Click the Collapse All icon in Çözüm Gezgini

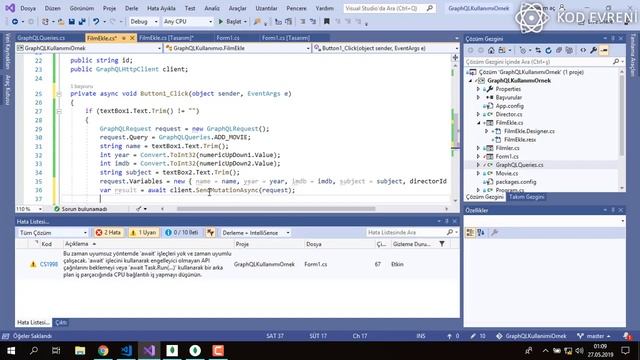(x=559, y=50)
